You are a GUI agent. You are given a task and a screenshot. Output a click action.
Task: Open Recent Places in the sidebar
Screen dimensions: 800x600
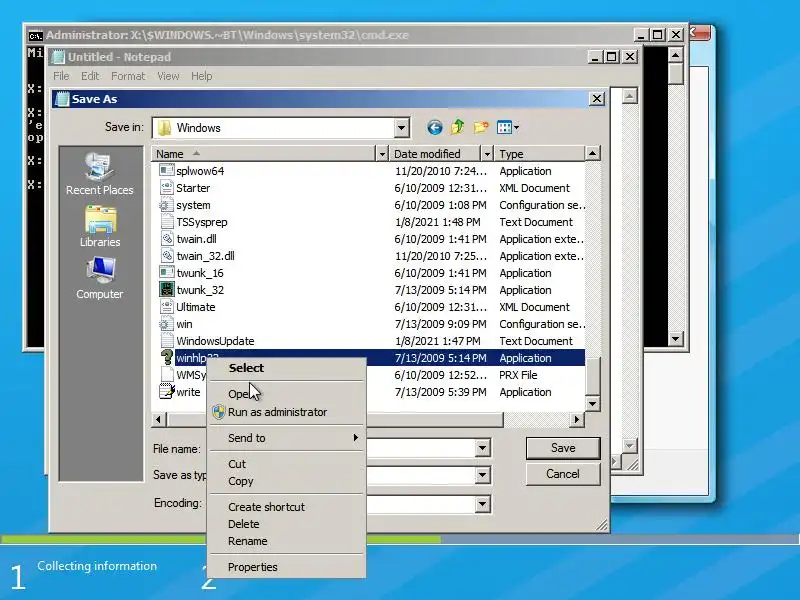point(99,173)
